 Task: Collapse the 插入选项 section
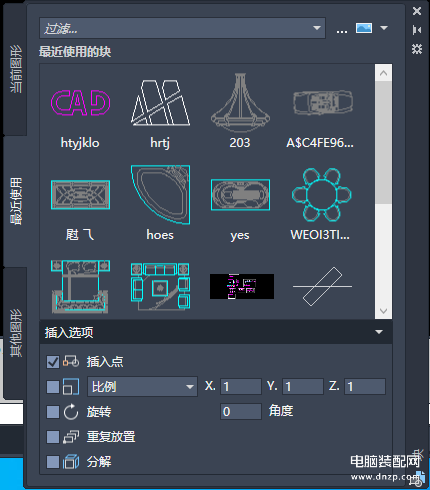[x=379, y=332]
